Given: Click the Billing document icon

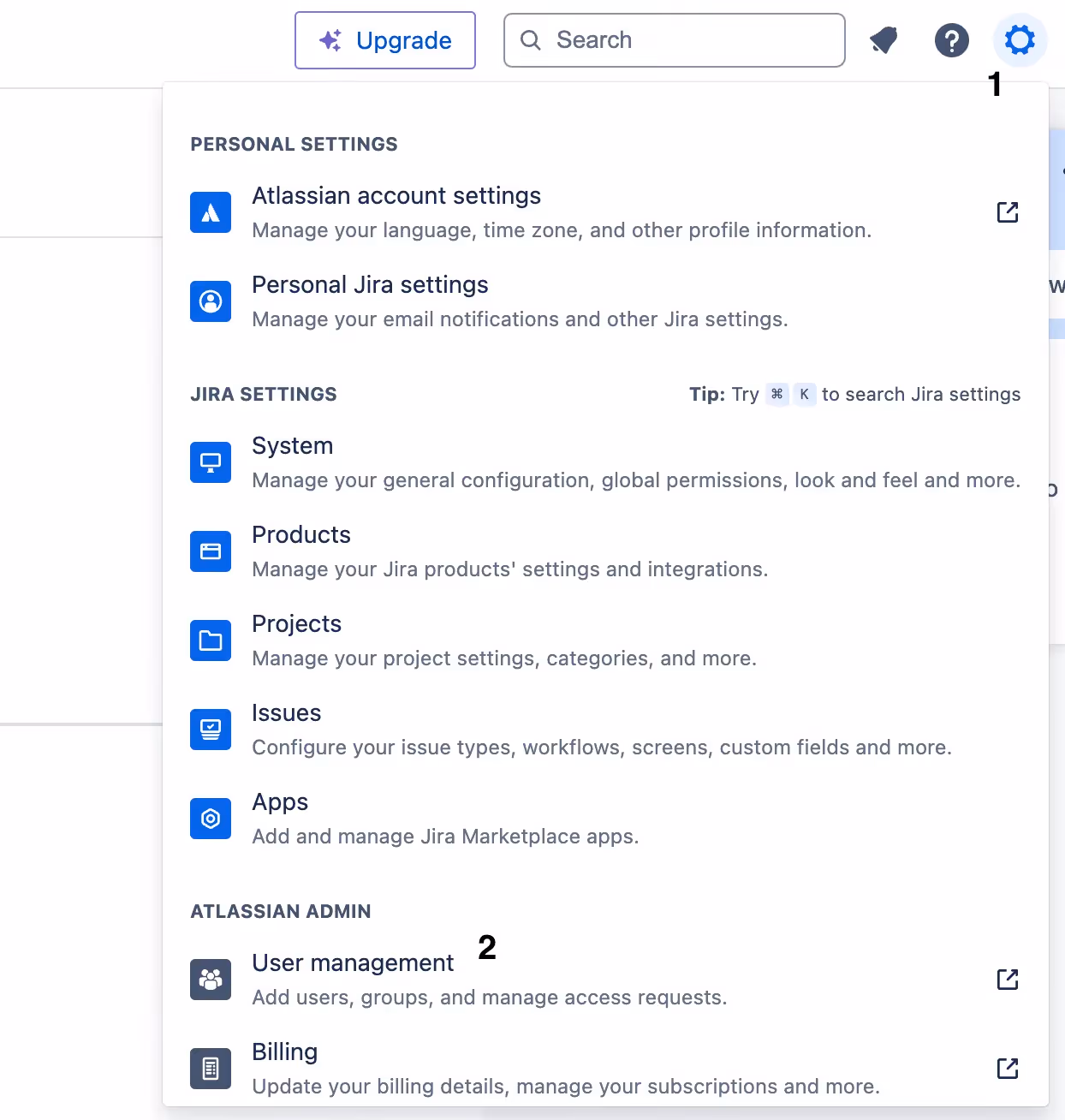Looking at the screenshot, I should tap(211, 1069).
